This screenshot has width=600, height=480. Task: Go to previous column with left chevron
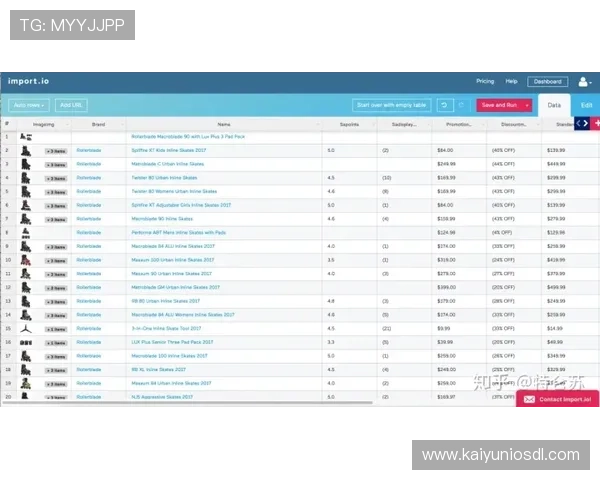(x=579, y=124)
